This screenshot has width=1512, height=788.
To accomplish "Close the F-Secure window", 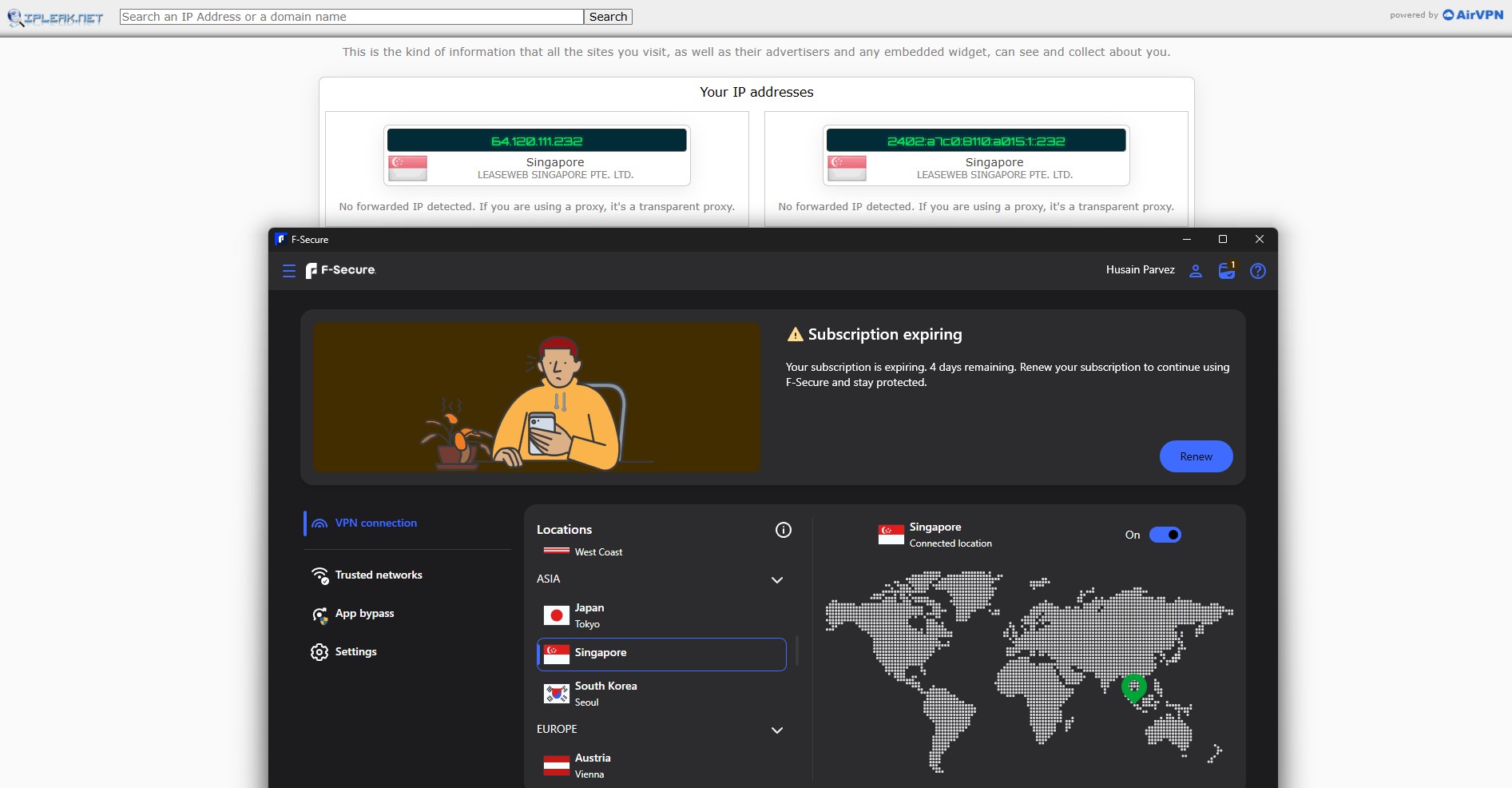I will (1259, 239).
